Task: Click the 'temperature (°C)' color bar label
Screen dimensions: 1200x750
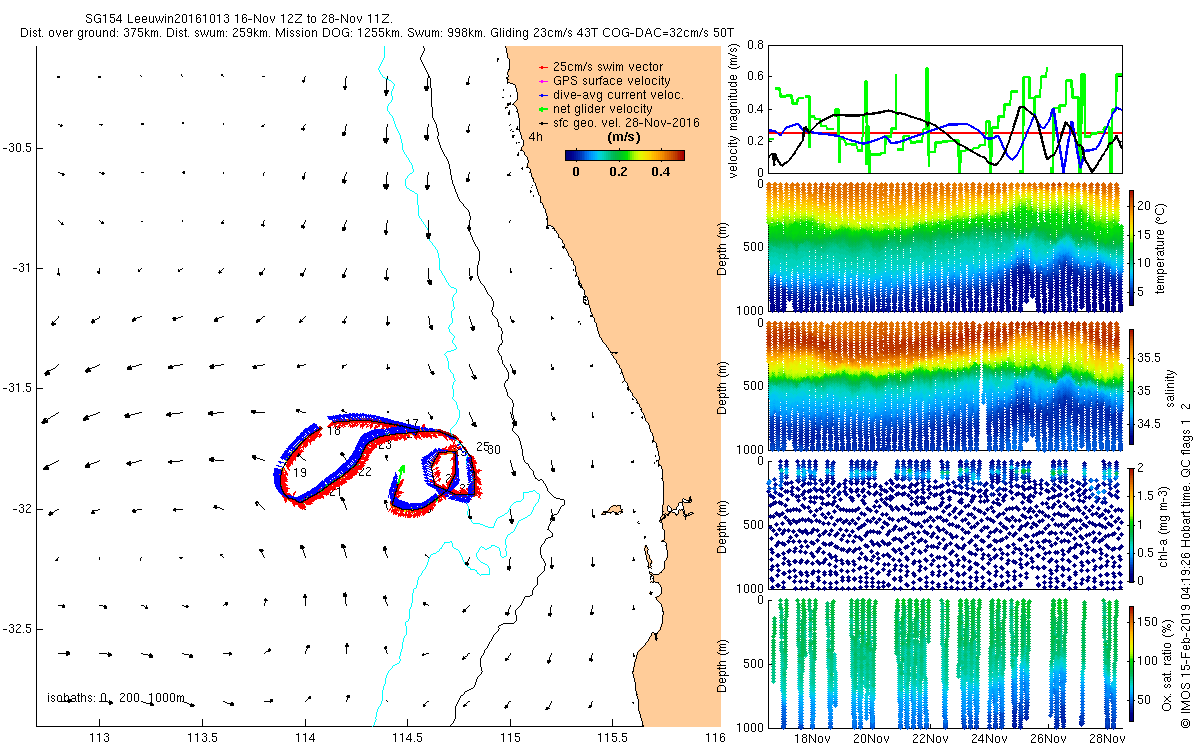Action: click(1161, 247)
